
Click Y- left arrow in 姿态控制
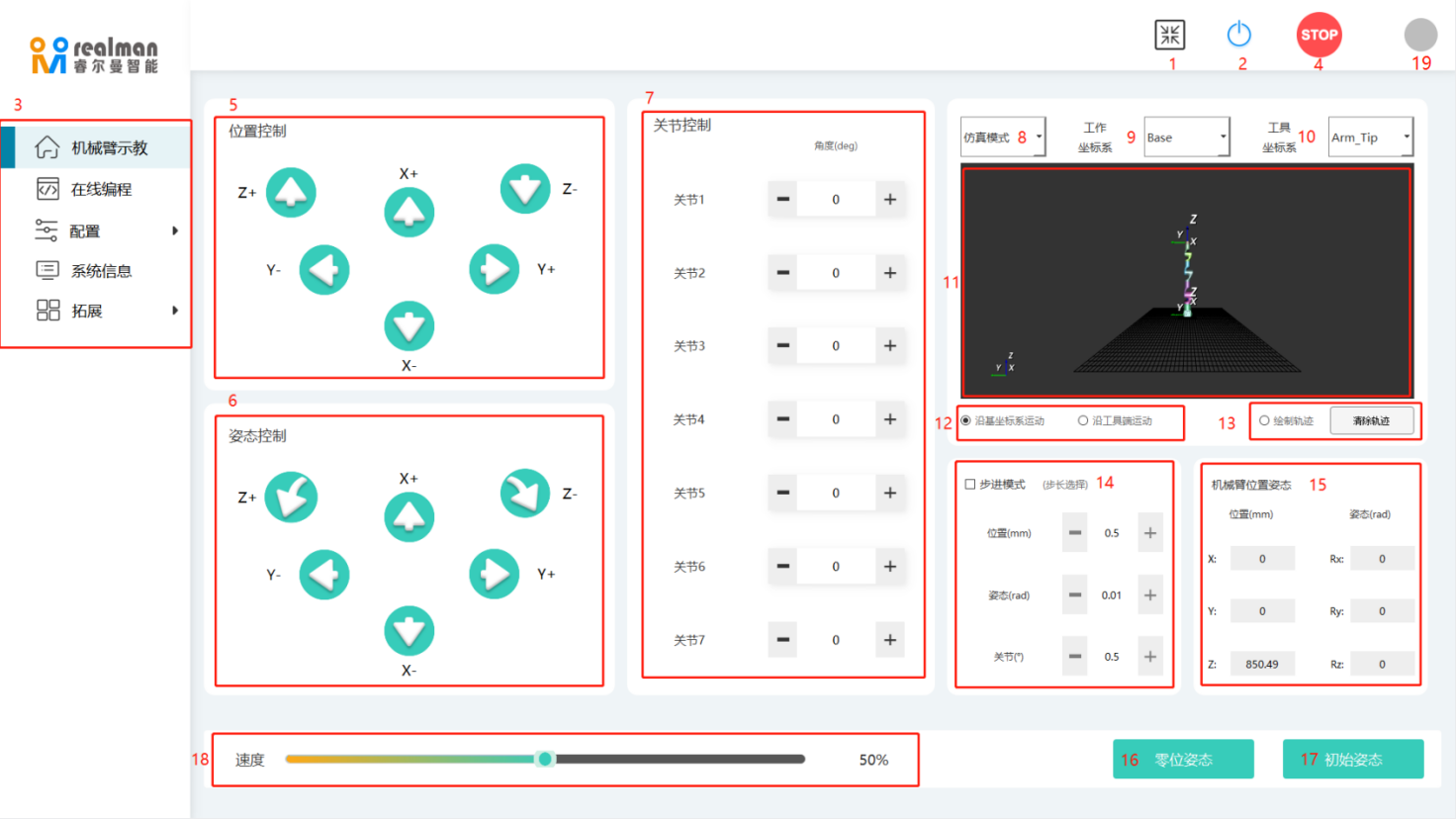[x=324, y=574]
